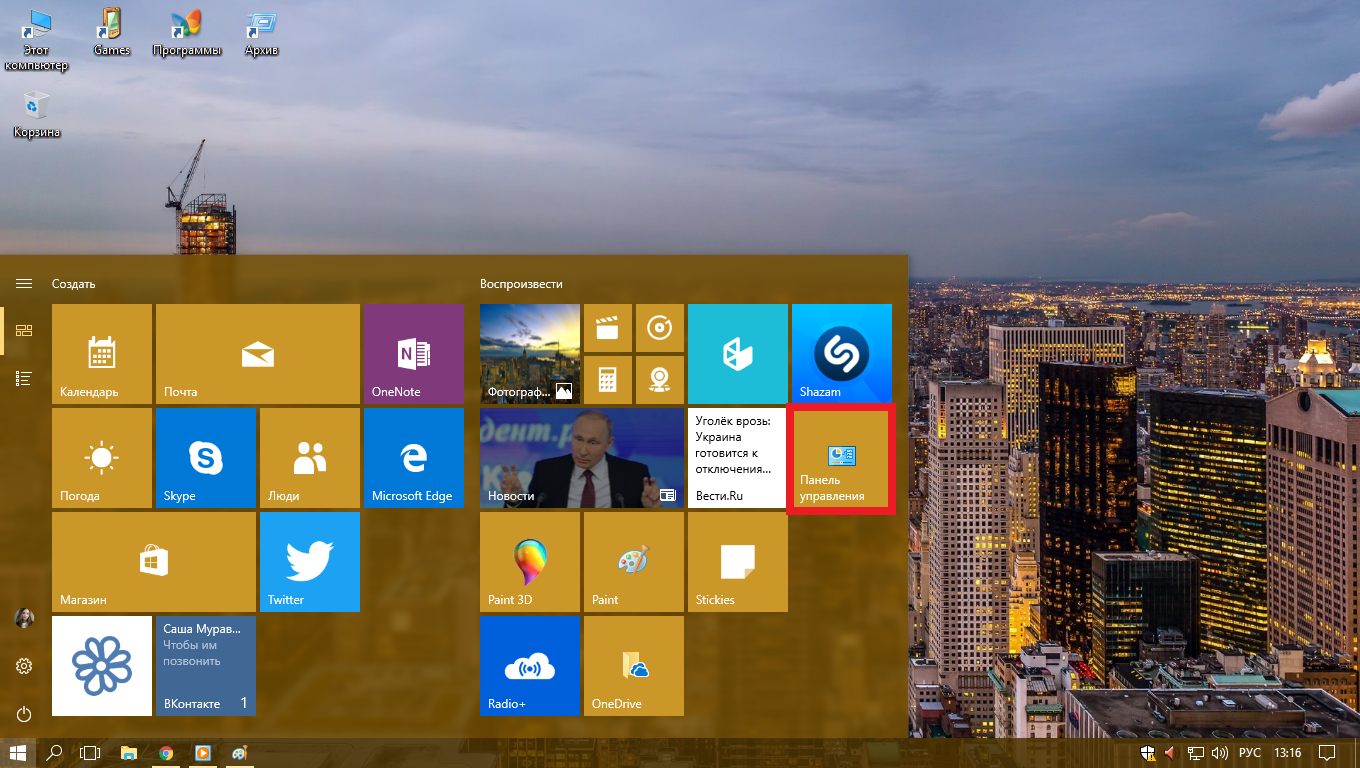1360x768 pixels.
Task: Open the Groove Music small tile
Action: coord(660,328)
